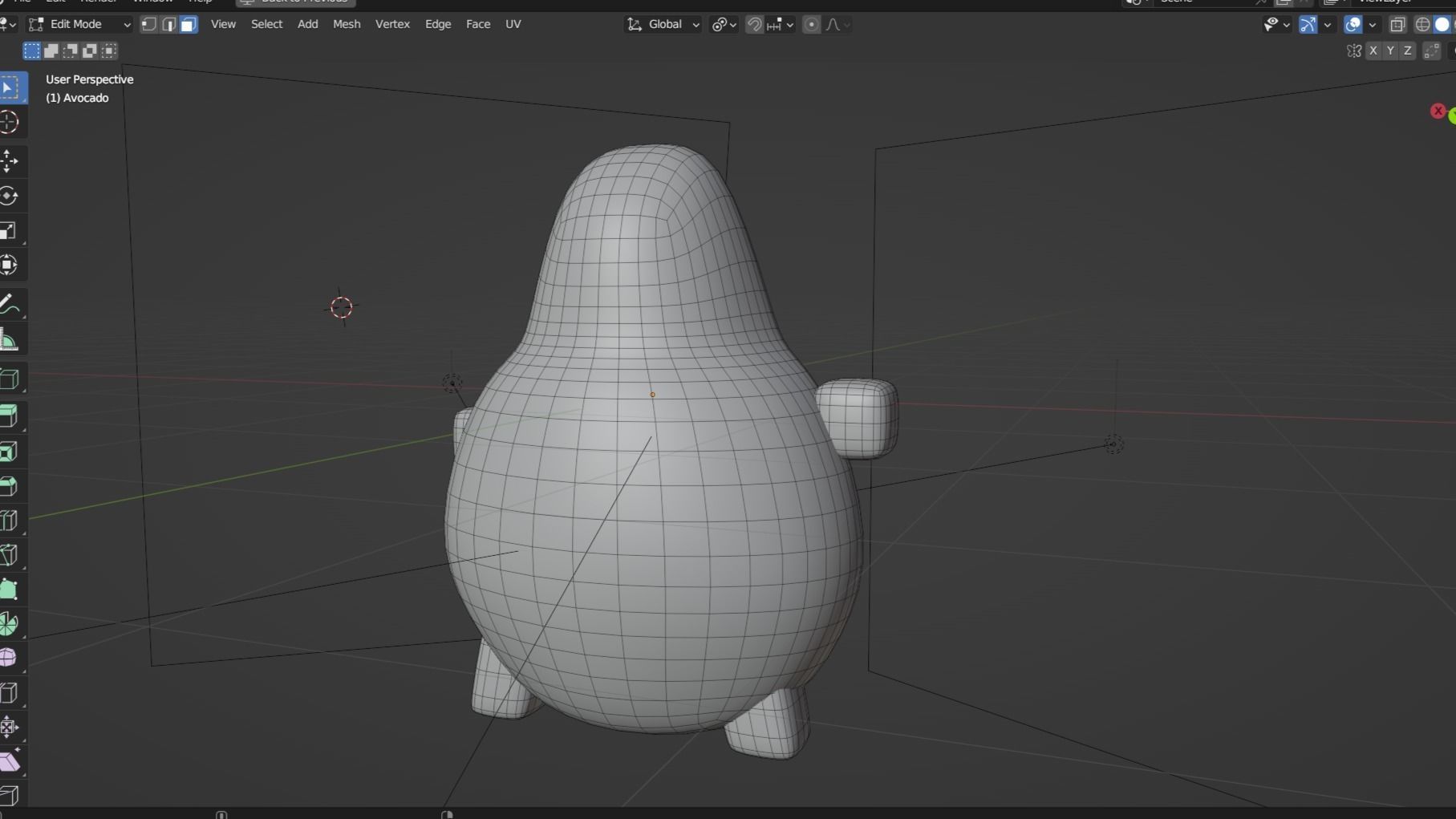This screenshot has width=1456, height=819.
Task: Open the Mesh menu
Action: coord(347,24)
